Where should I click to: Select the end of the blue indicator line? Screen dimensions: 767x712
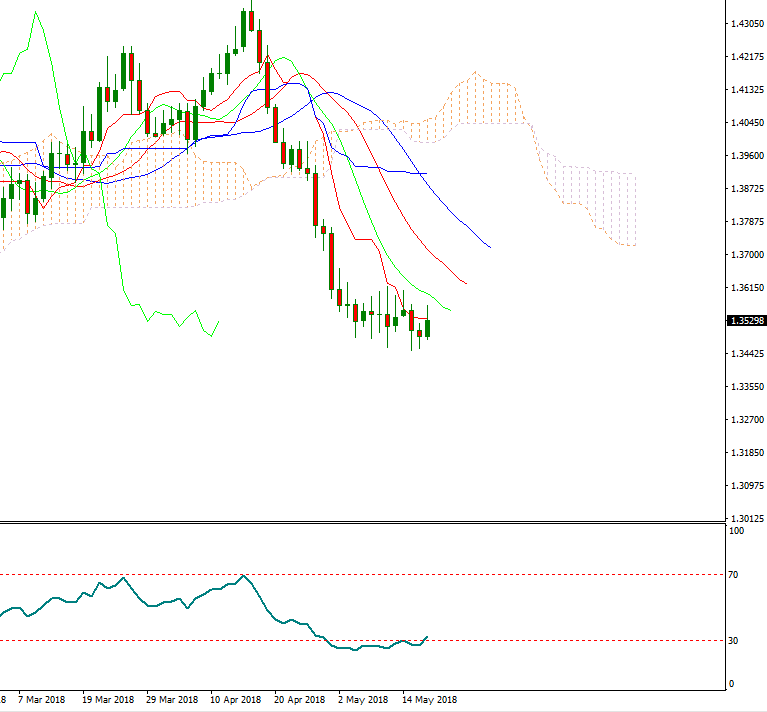point(489,246)
